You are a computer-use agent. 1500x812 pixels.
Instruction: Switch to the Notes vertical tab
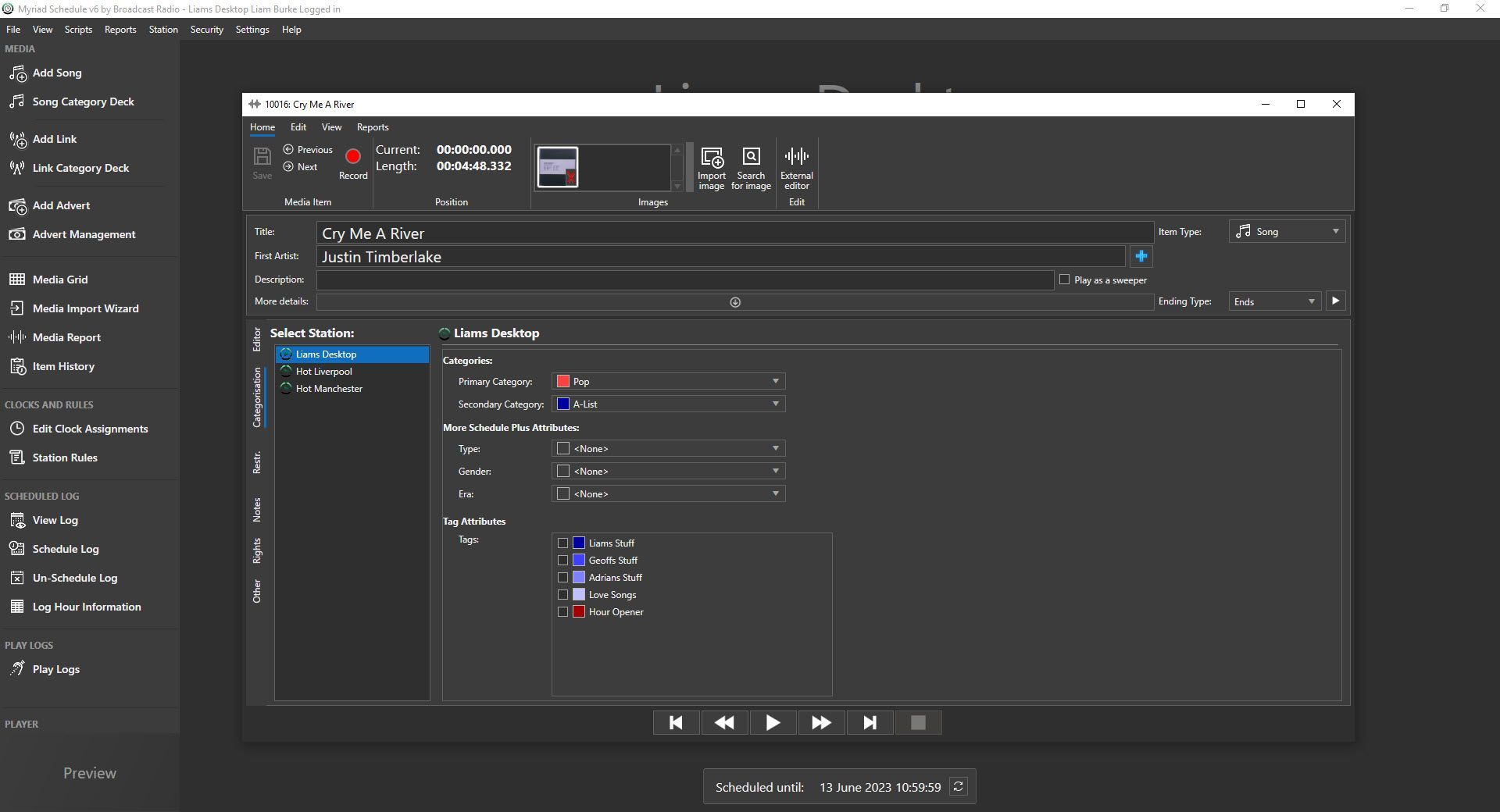(x=256, y=510)
